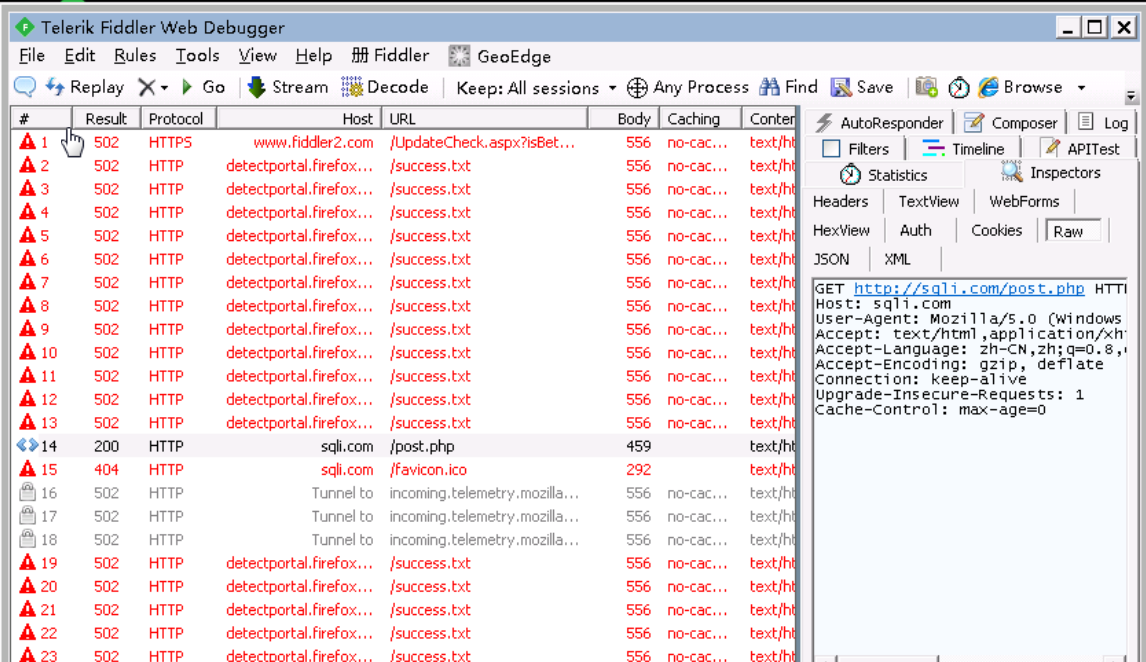
Task: Switch to the Log tab
Action: [x=1104, y=123]
